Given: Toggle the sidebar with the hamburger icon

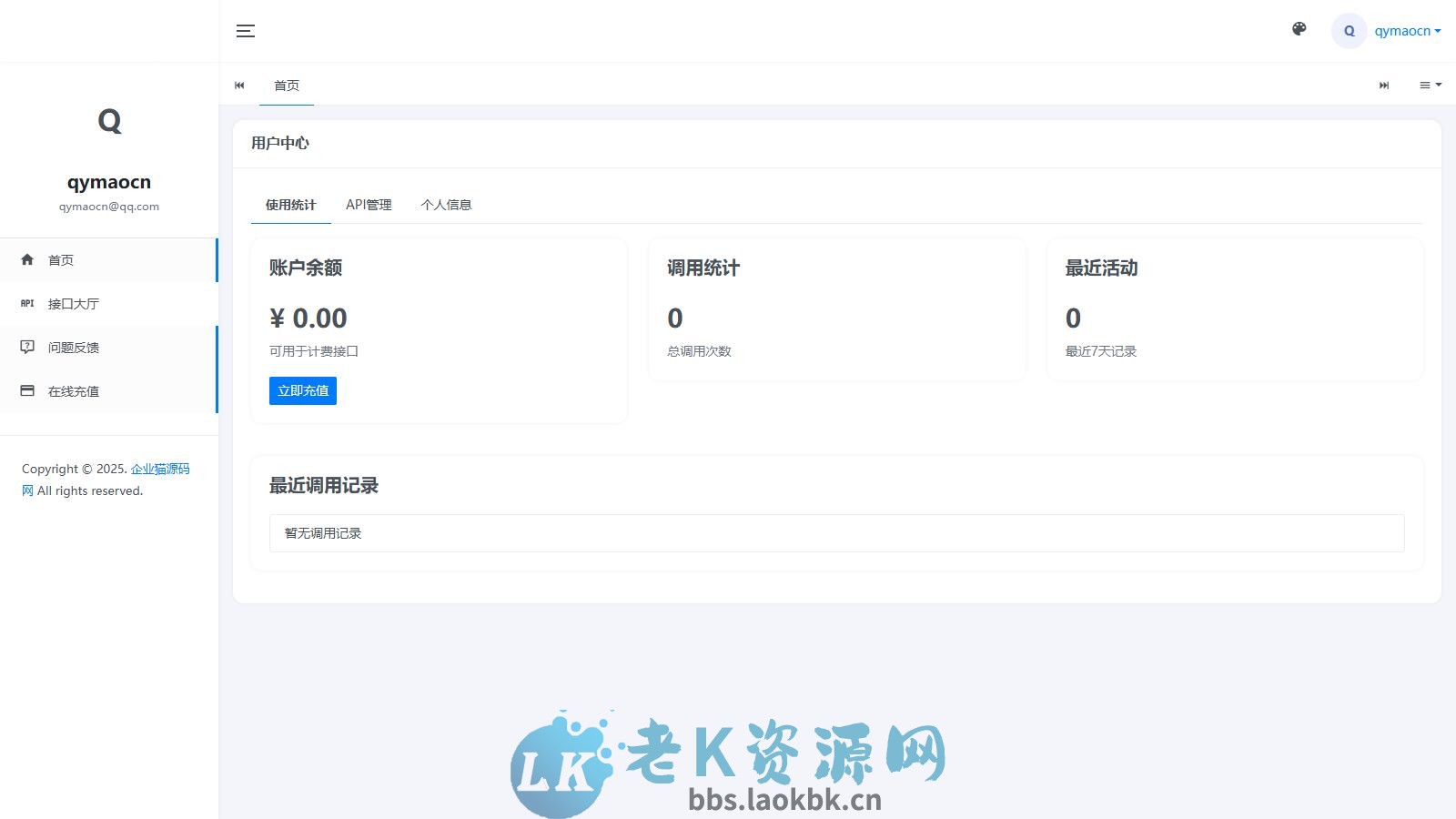Looking at the screenshot, I should (245, 30).
